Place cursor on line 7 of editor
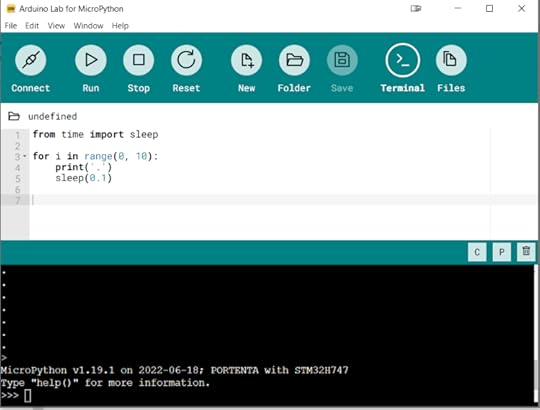This screenshot has width=540, height=410. pyautogui.click(x=282, y=200)
